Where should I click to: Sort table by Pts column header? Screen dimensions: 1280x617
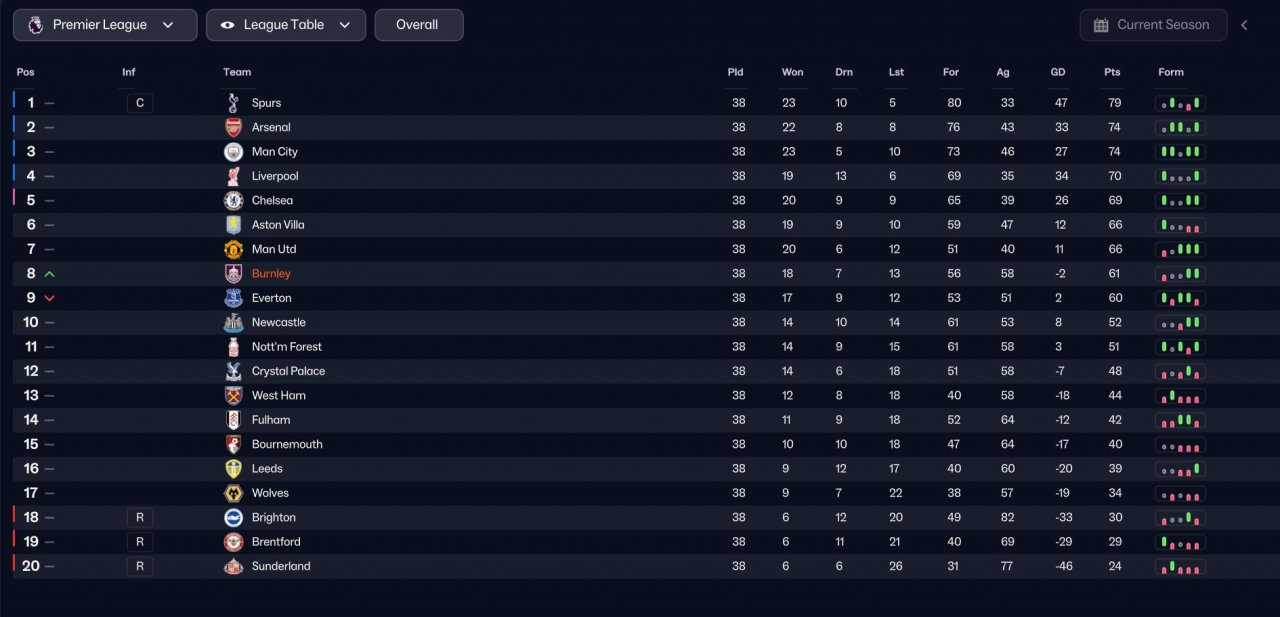tap(1112, 72)
